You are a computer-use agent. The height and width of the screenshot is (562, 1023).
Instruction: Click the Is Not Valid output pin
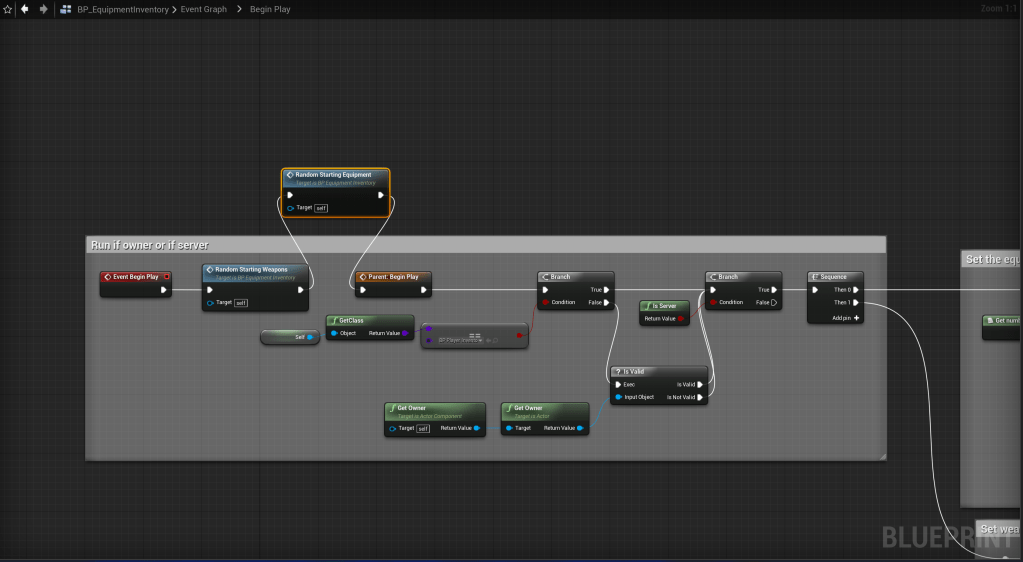coord(700,397)
